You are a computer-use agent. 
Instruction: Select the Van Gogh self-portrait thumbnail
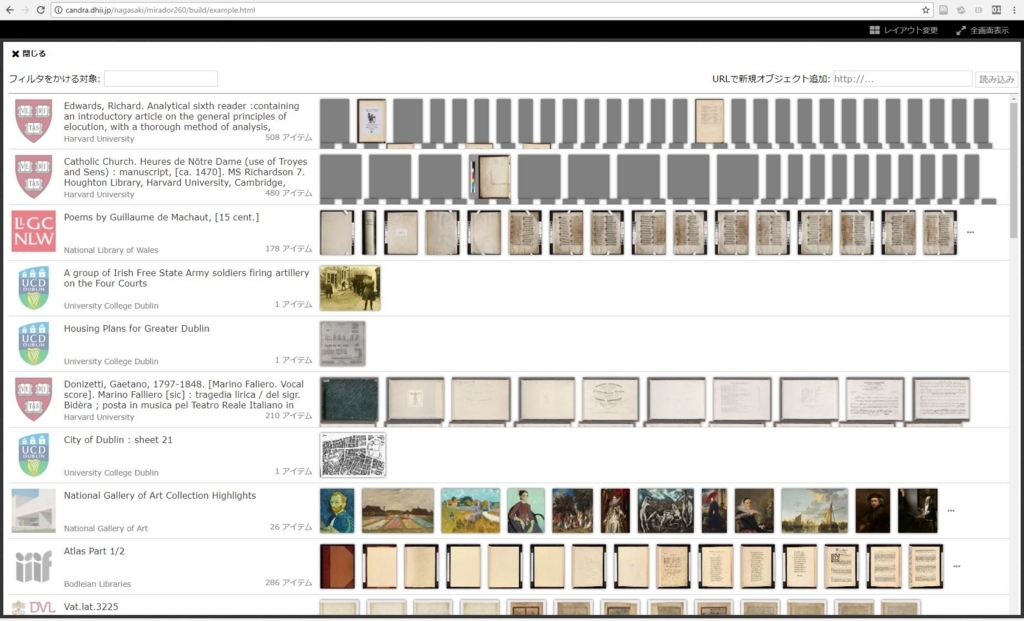(337, 511)
